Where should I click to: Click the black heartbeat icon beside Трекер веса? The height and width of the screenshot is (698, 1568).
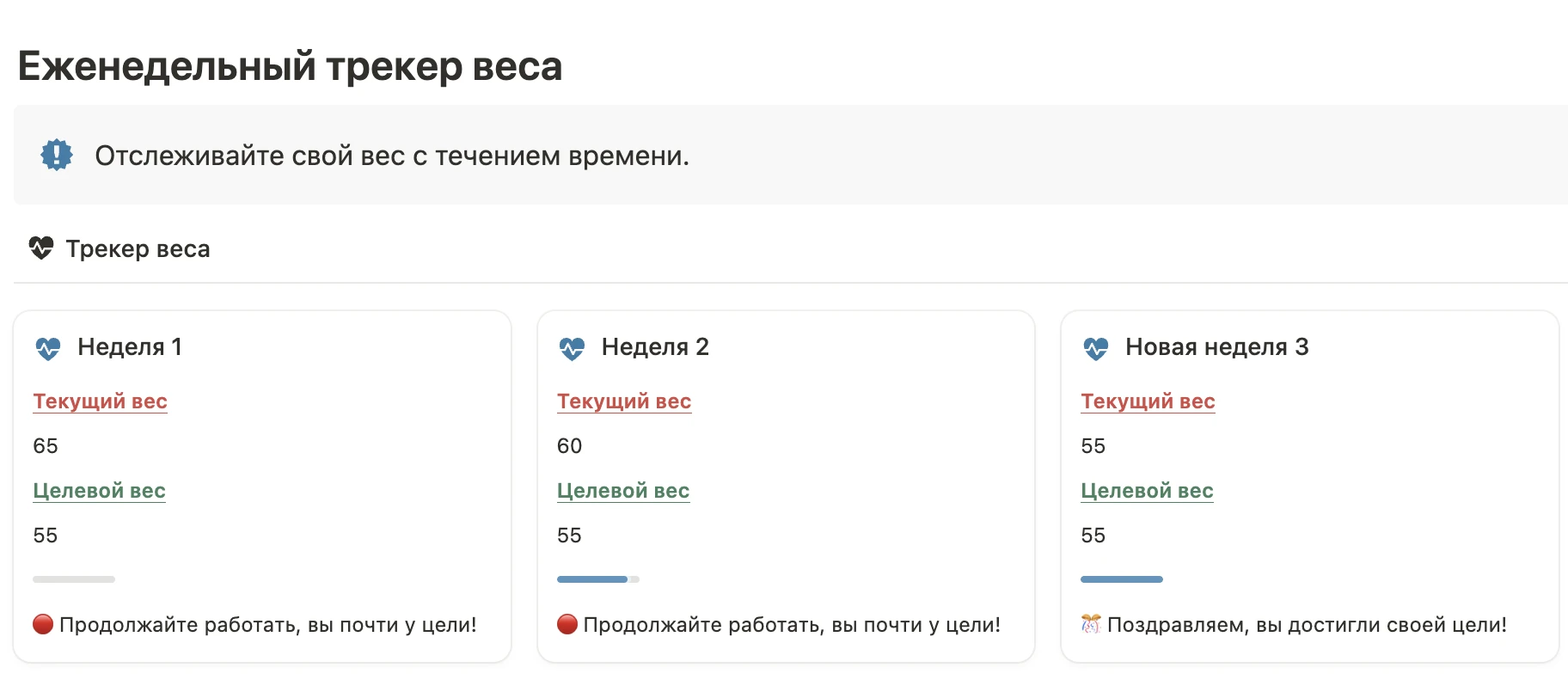click(41, 248)
